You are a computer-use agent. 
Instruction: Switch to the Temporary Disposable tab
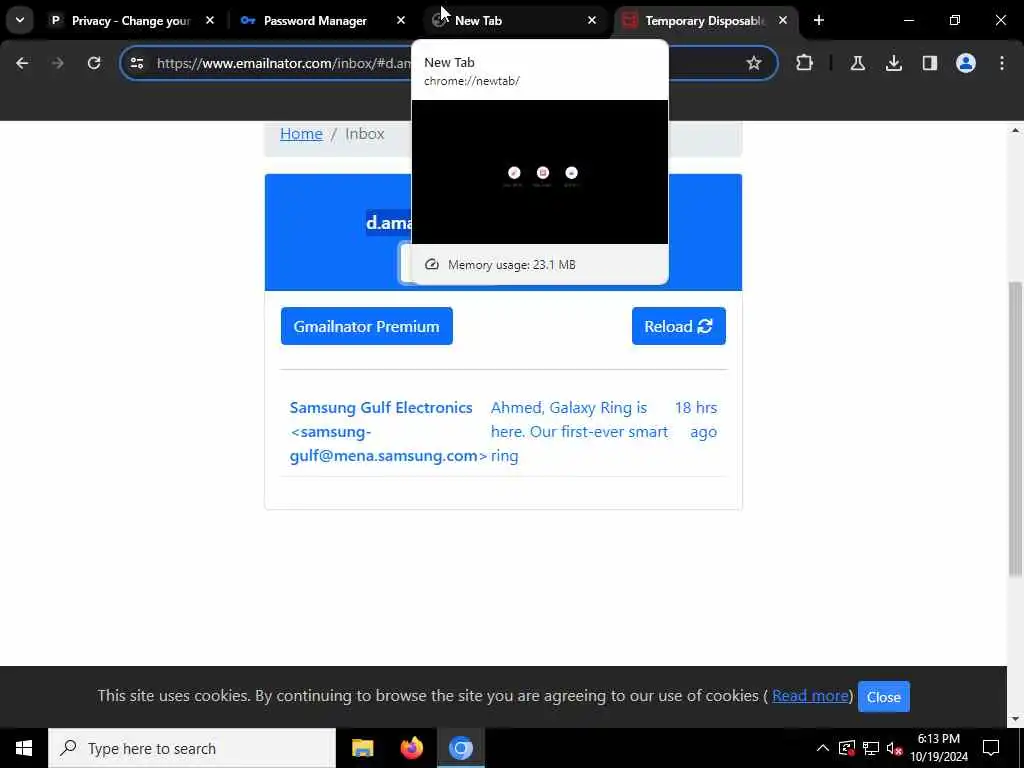(x=704, y=21)
